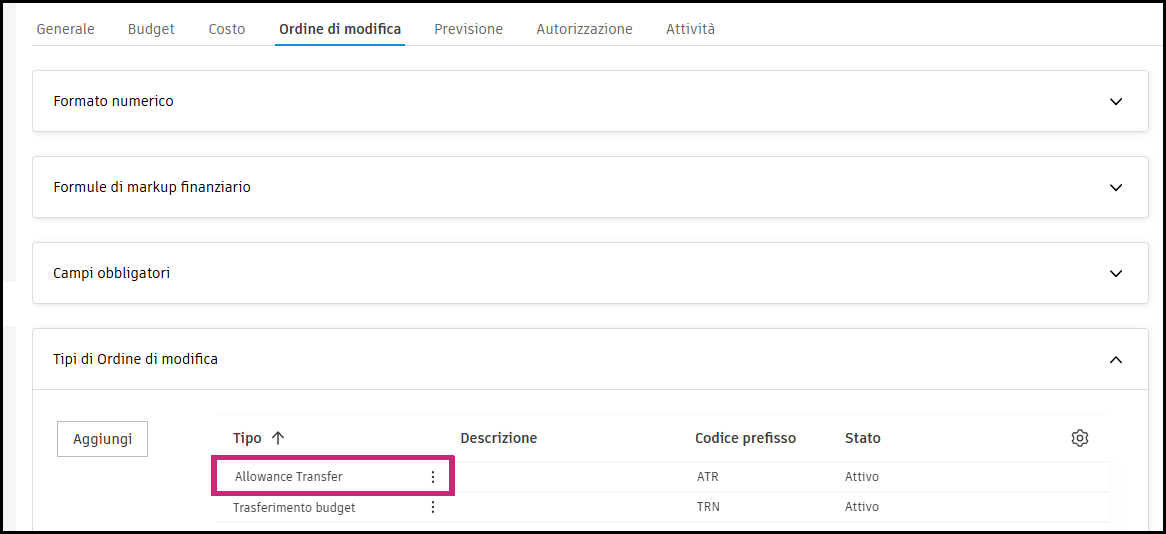The height and width of the screenshot is (534, 1166).
Task: Collapse the Tipi di Ordine di modifica section
Action: tap(1116, 359)
